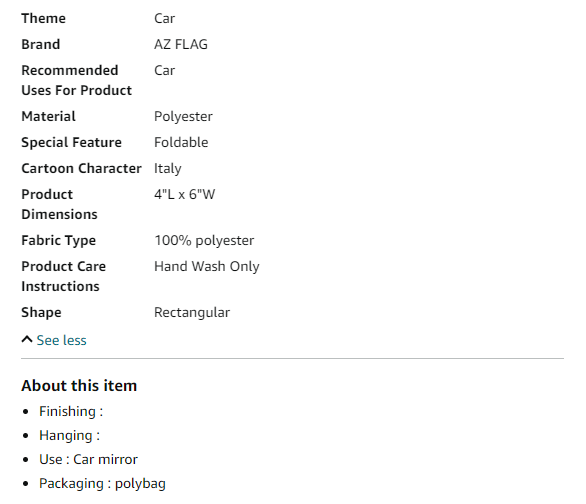Click the Rectangular shape value
Screen dimensions: 586x504
pyautogui.click(x=192, y=313)
